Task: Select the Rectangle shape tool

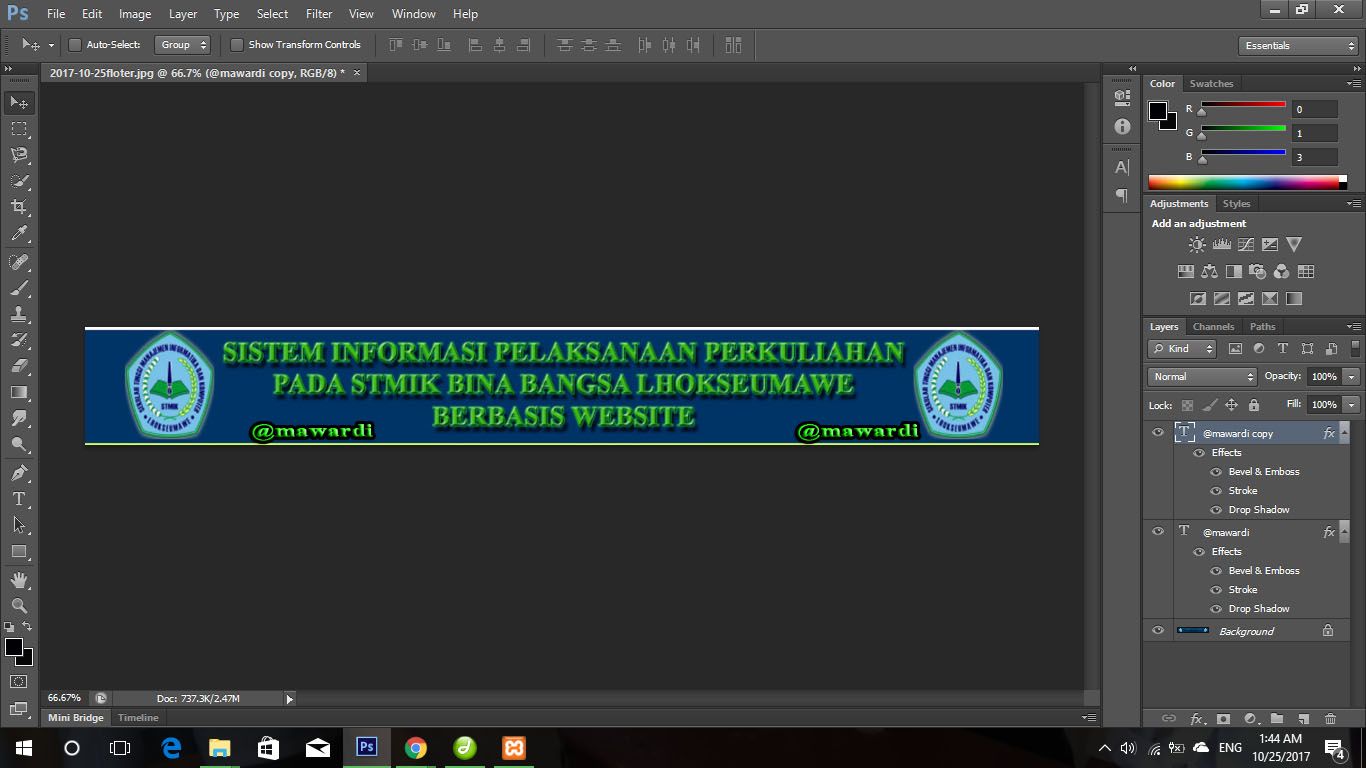Action: (x=19, y=551)
